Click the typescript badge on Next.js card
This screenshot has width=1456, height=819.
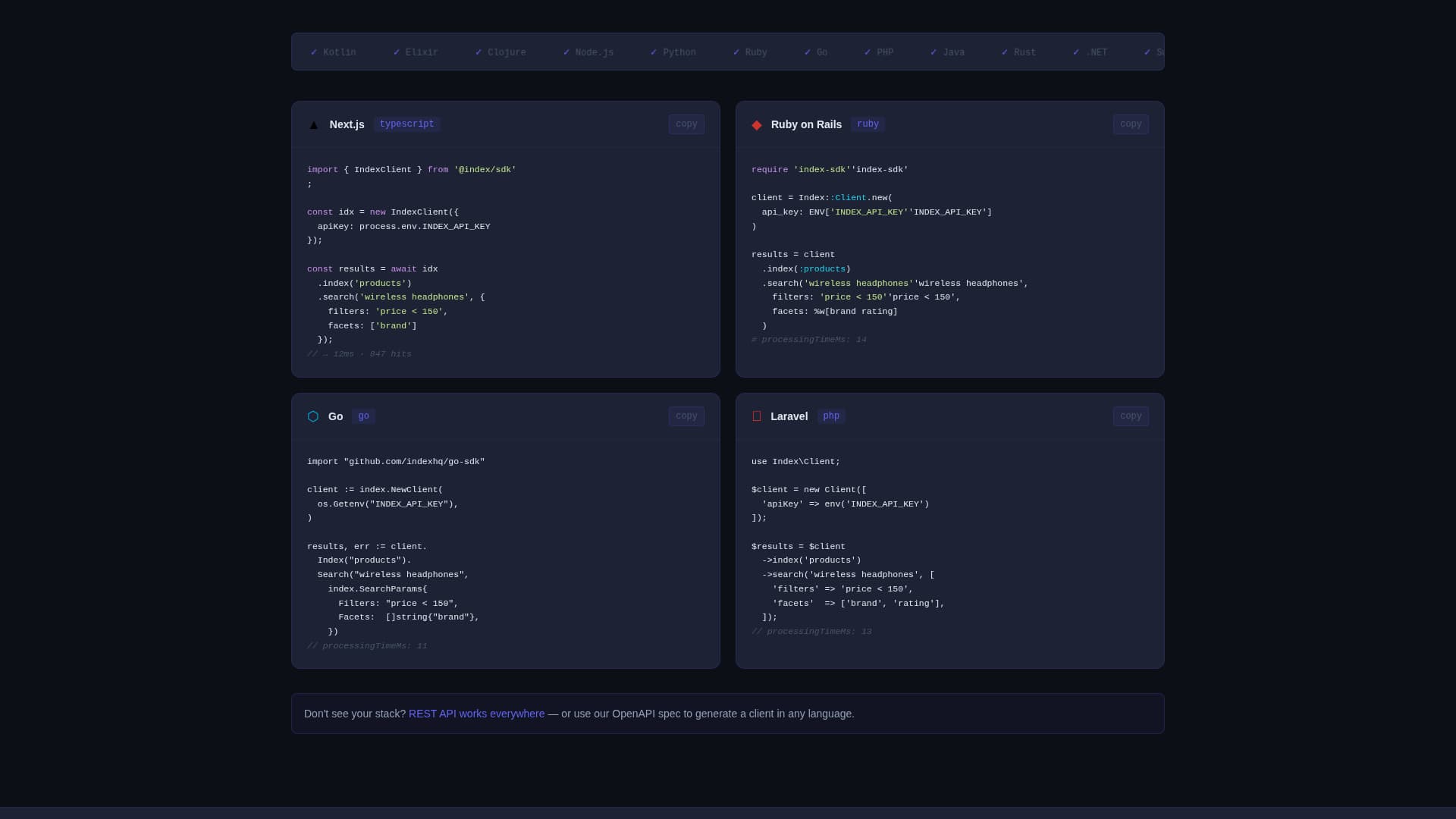(x=406, y=124)
